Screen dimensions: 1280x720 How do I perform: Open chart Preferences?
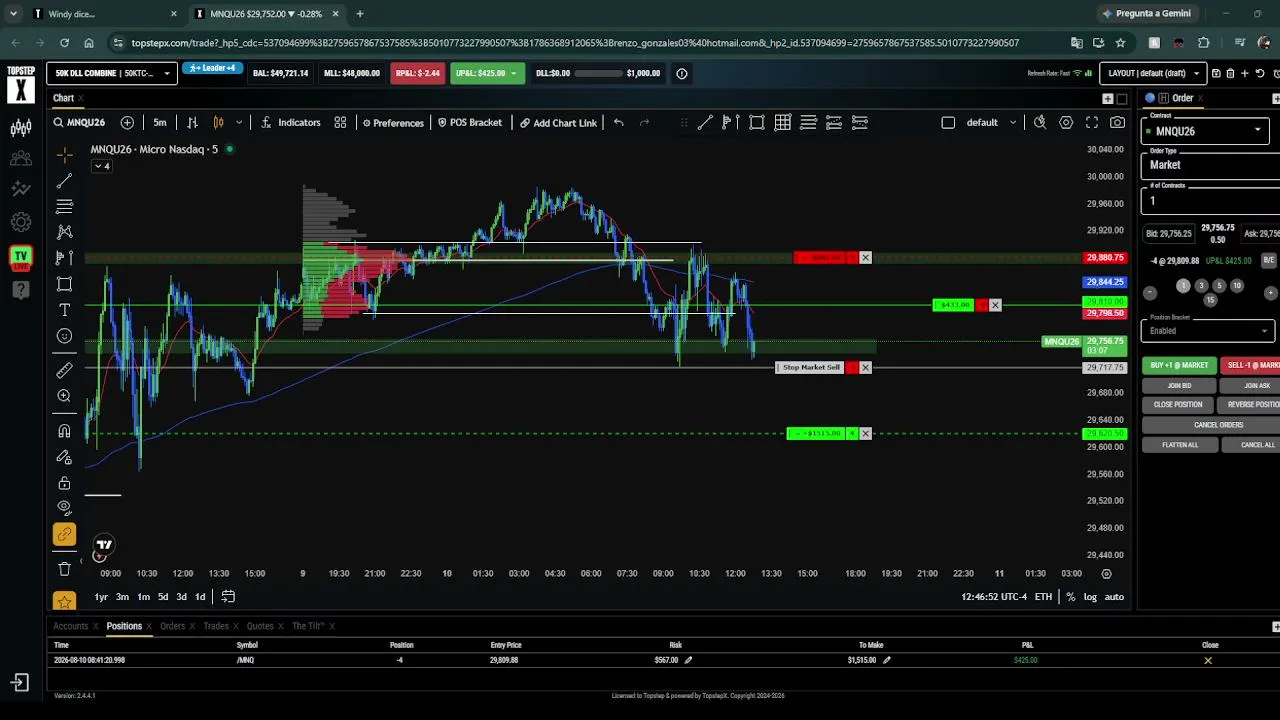393,123
